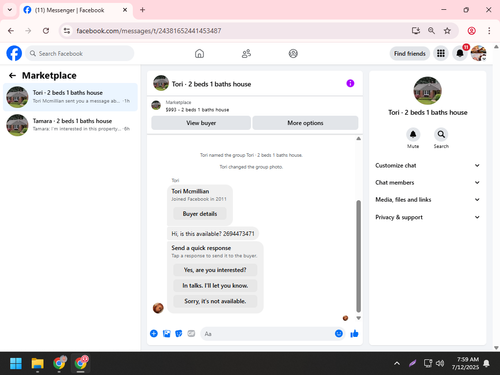
Task: Open the Chrome profile icon
Action: [471, 31]
